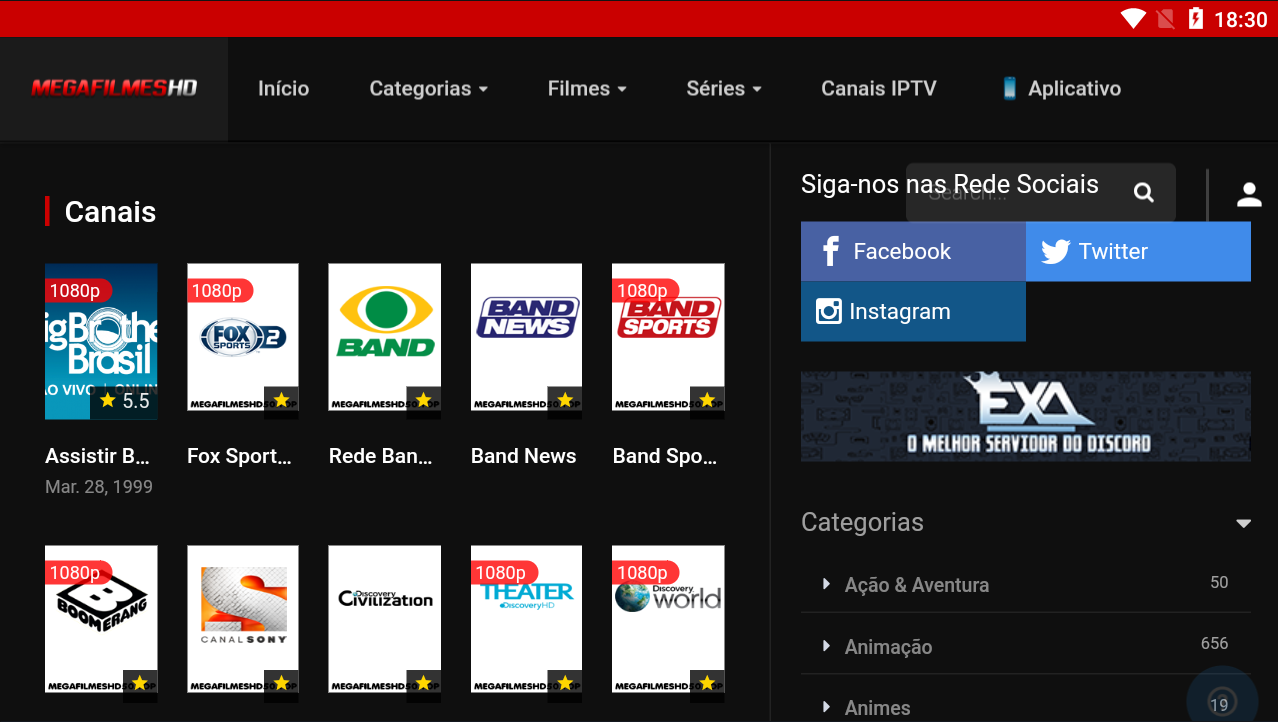Click the arrow beside Ação & Aventura
This screenshot has height=722, width=1278.
point(826,584)
